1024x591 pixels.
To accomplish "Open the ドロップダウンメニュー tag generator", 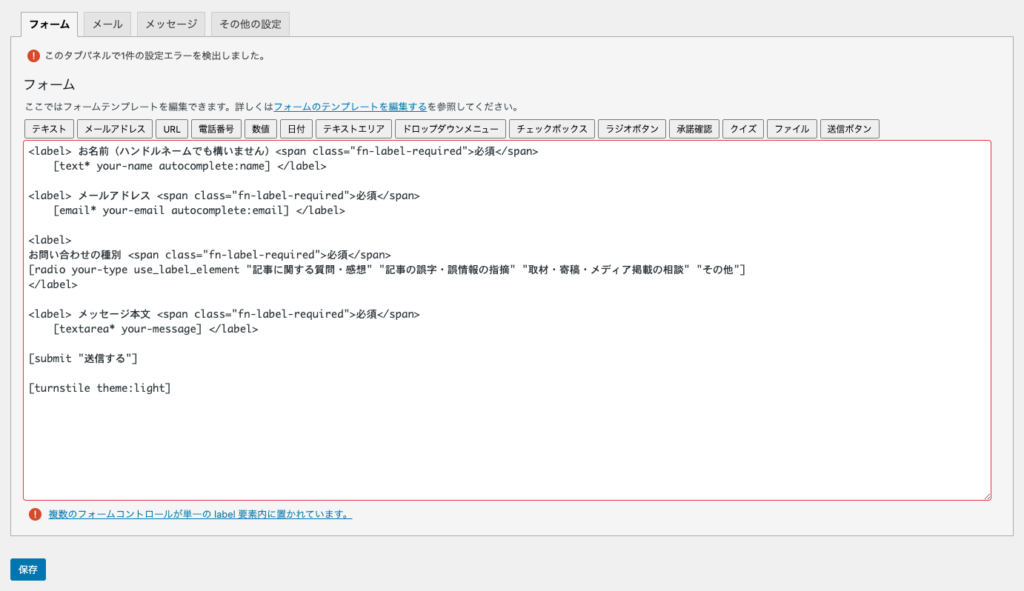I will tap(450, 129).
